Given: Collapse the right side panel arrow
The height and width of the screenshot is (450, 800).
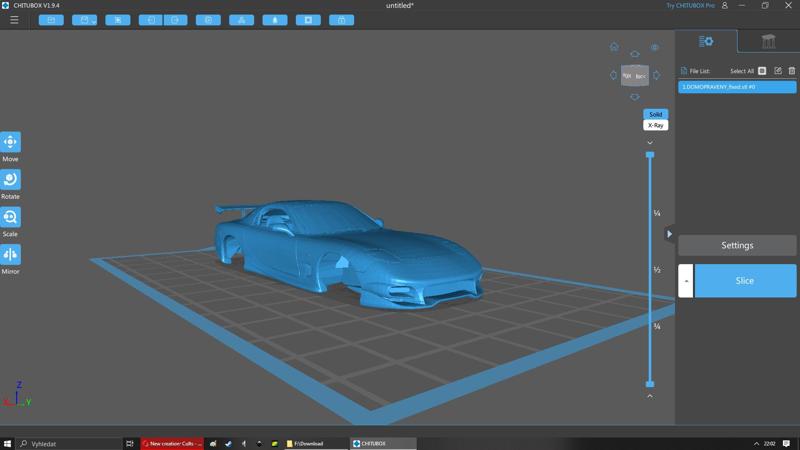Looking at the screenshot, I should [x=669, y=234].
